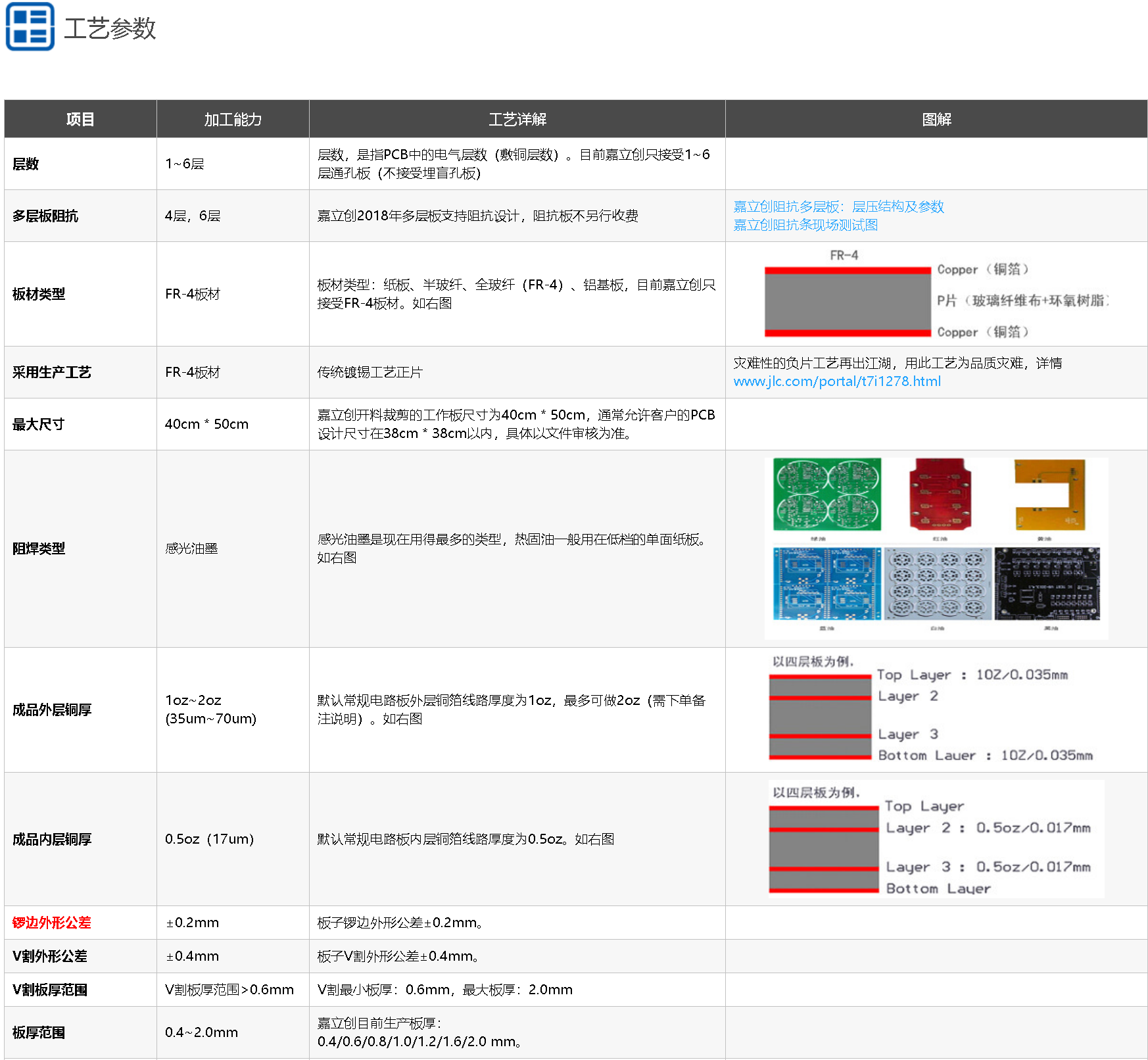Select the red 锣边外形公差 row label

click(x=52, y=923)
